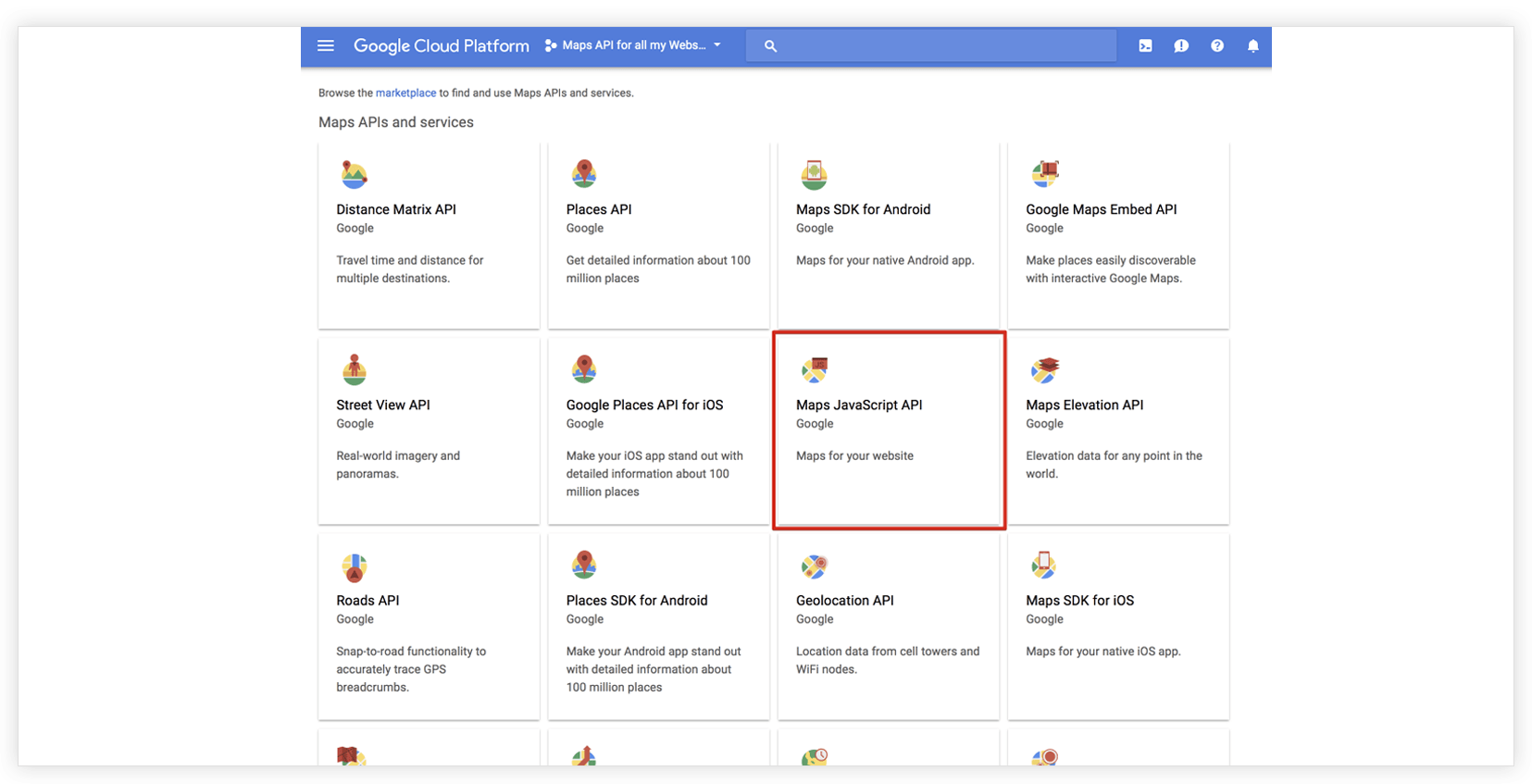Open the help question mark icon

click(1217, 45)
